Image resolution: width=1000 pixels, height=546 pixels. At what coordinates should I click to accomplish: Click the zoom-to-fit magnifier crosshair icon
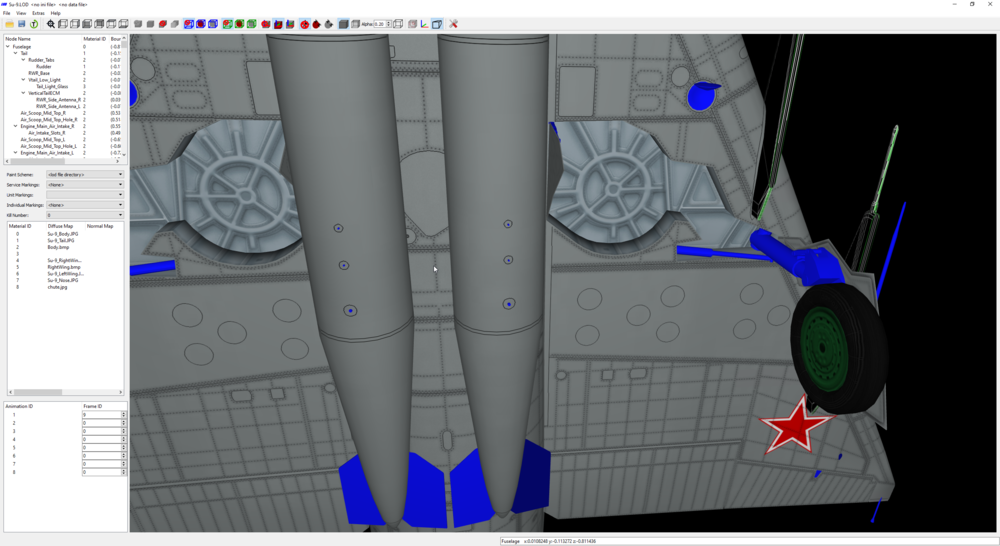click(51, 24)
